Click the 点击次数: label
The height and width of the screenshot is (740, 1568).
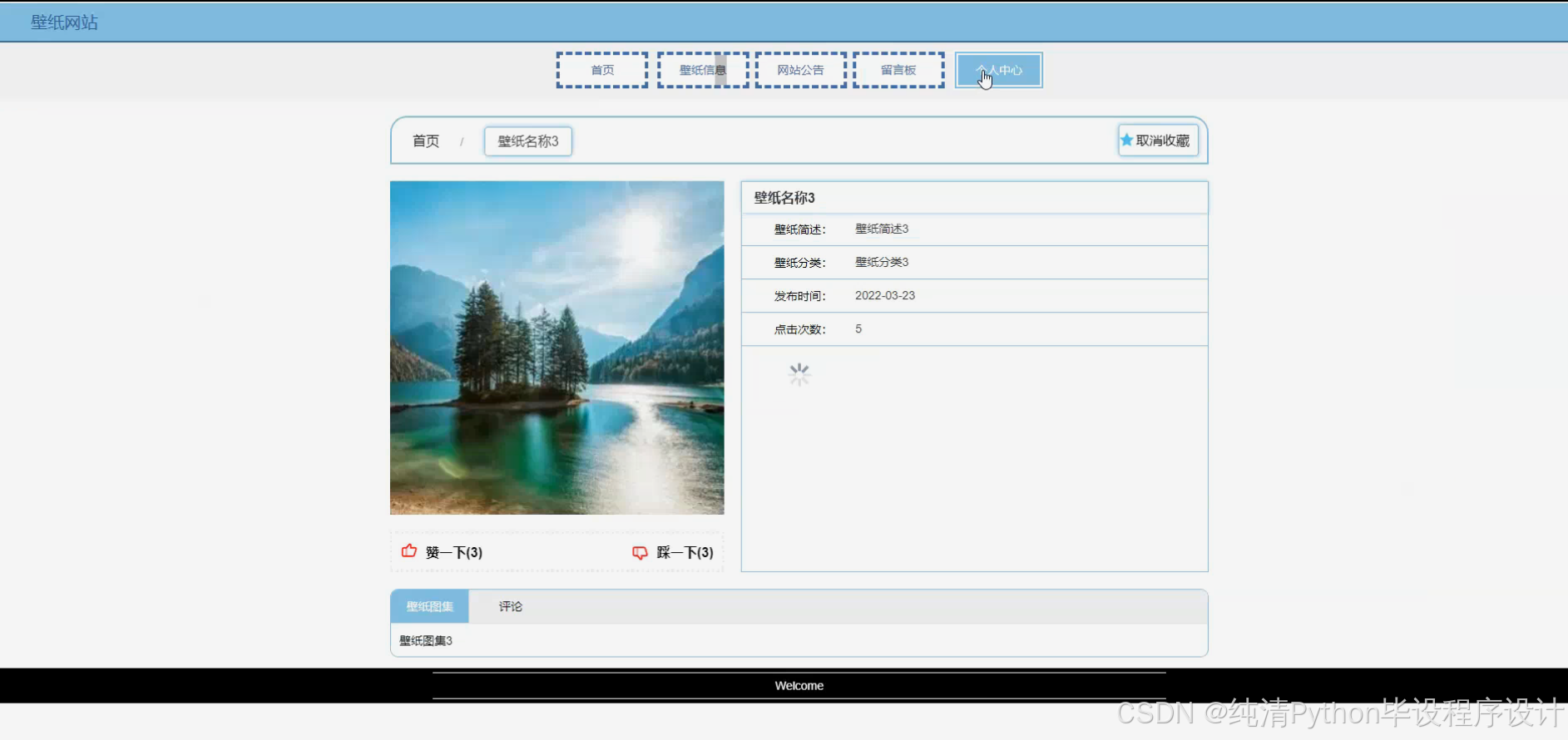[800, 329]
